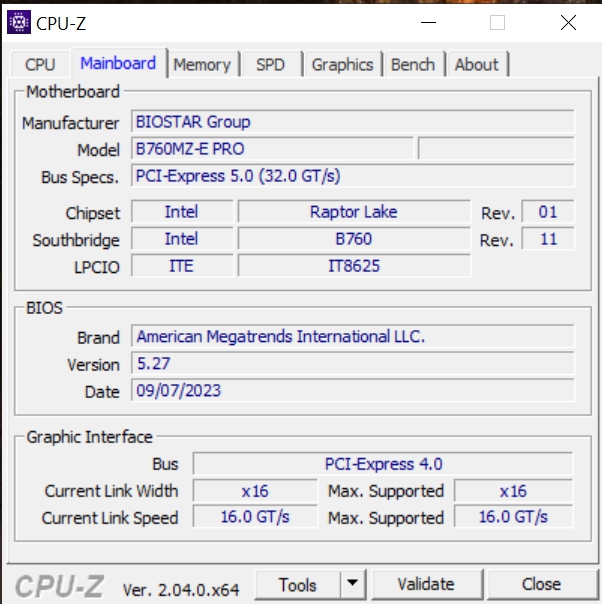This screenshot has height=604, width=602.
Task: Click the BIOS Date 09/07/2023
Action: click(x=353, y=391)
